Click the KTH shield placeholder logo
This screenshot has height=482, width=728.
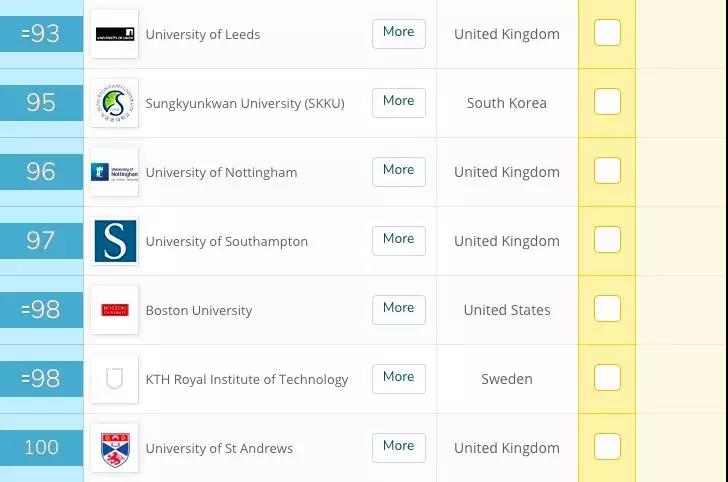[115, 379]
